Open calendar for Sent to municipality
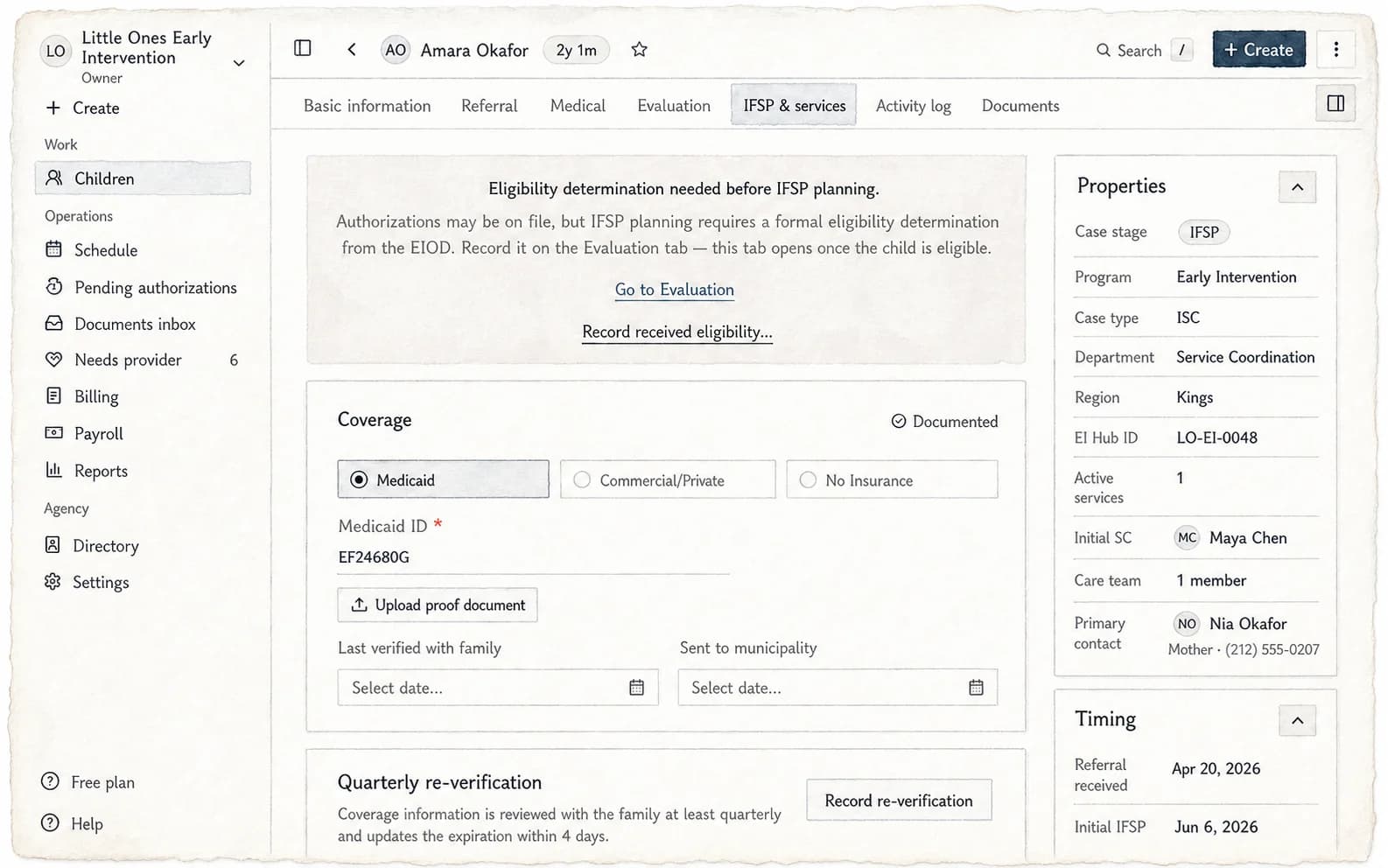The image size is (1388, 868). coord(976,688)
